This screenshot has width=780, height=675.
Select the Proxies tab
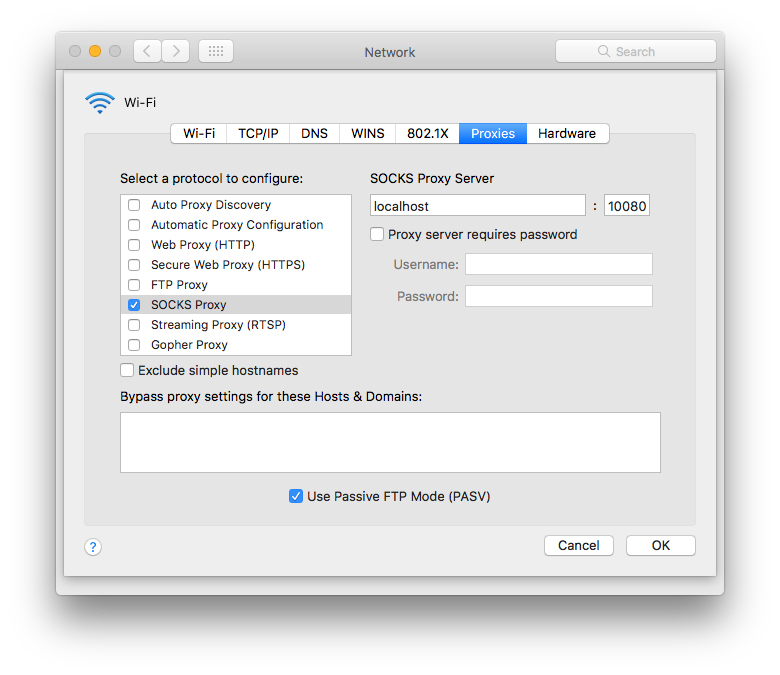(493, 133)
